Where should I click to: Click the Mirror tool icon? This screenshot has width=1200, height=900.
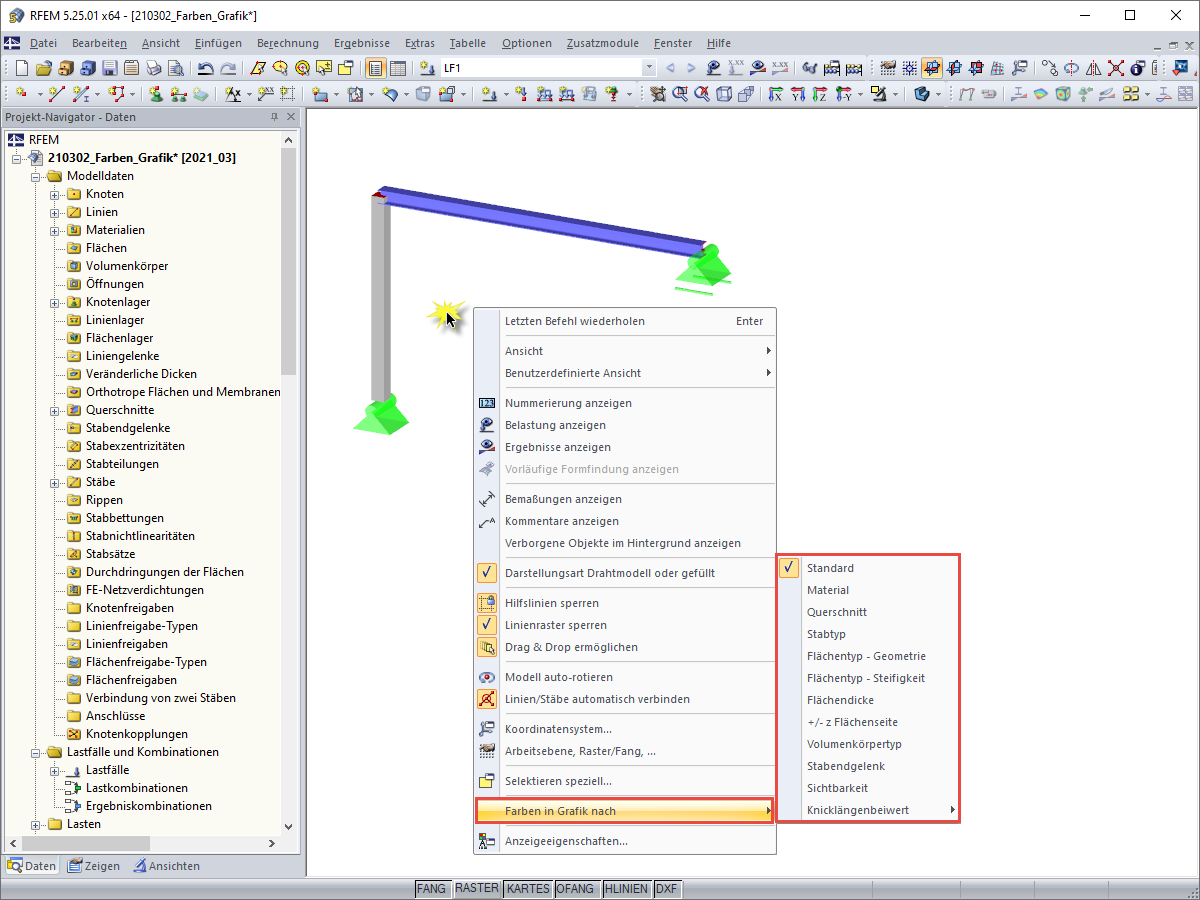pyautogui.click(x=1093, y=68)
